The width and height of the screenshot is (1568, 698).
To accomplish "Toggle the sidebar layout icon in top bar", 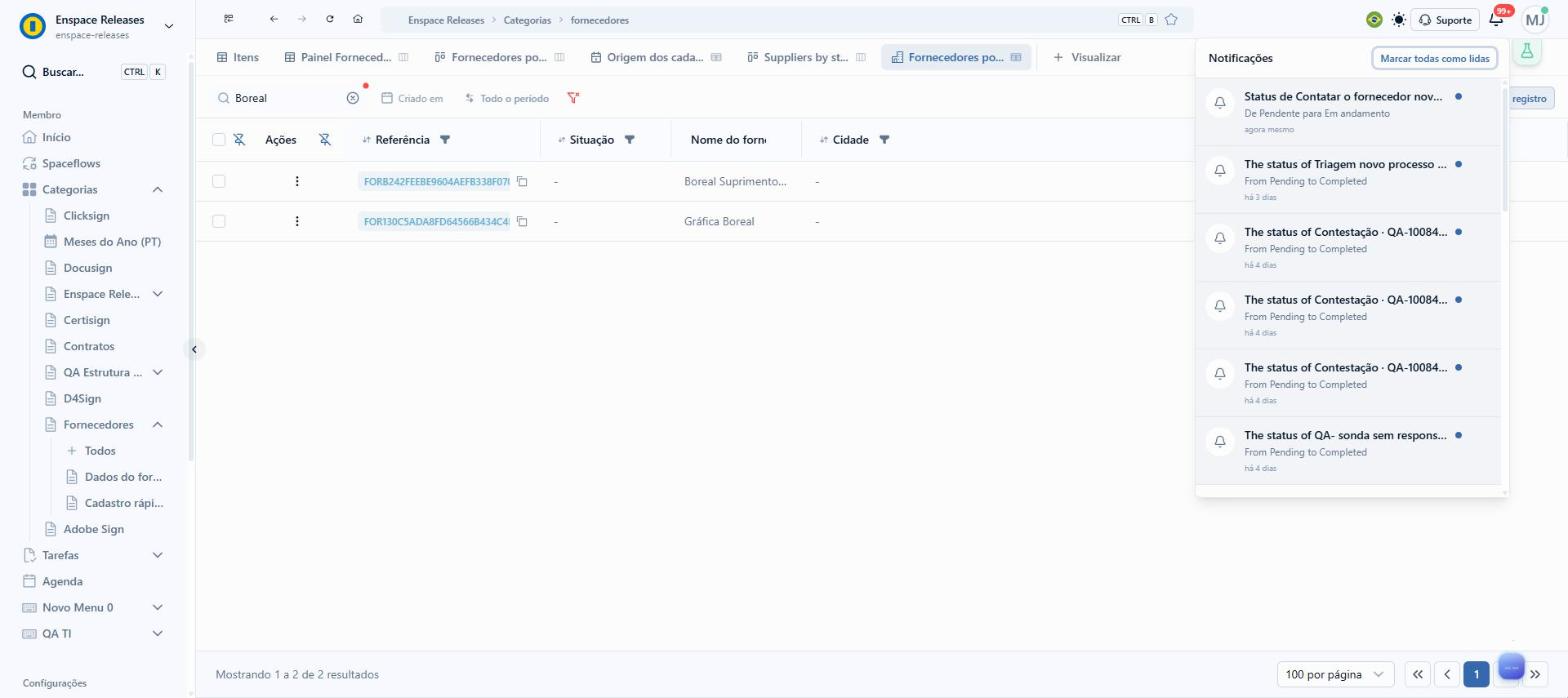I will pyautogui.click(x=229, y=19).
